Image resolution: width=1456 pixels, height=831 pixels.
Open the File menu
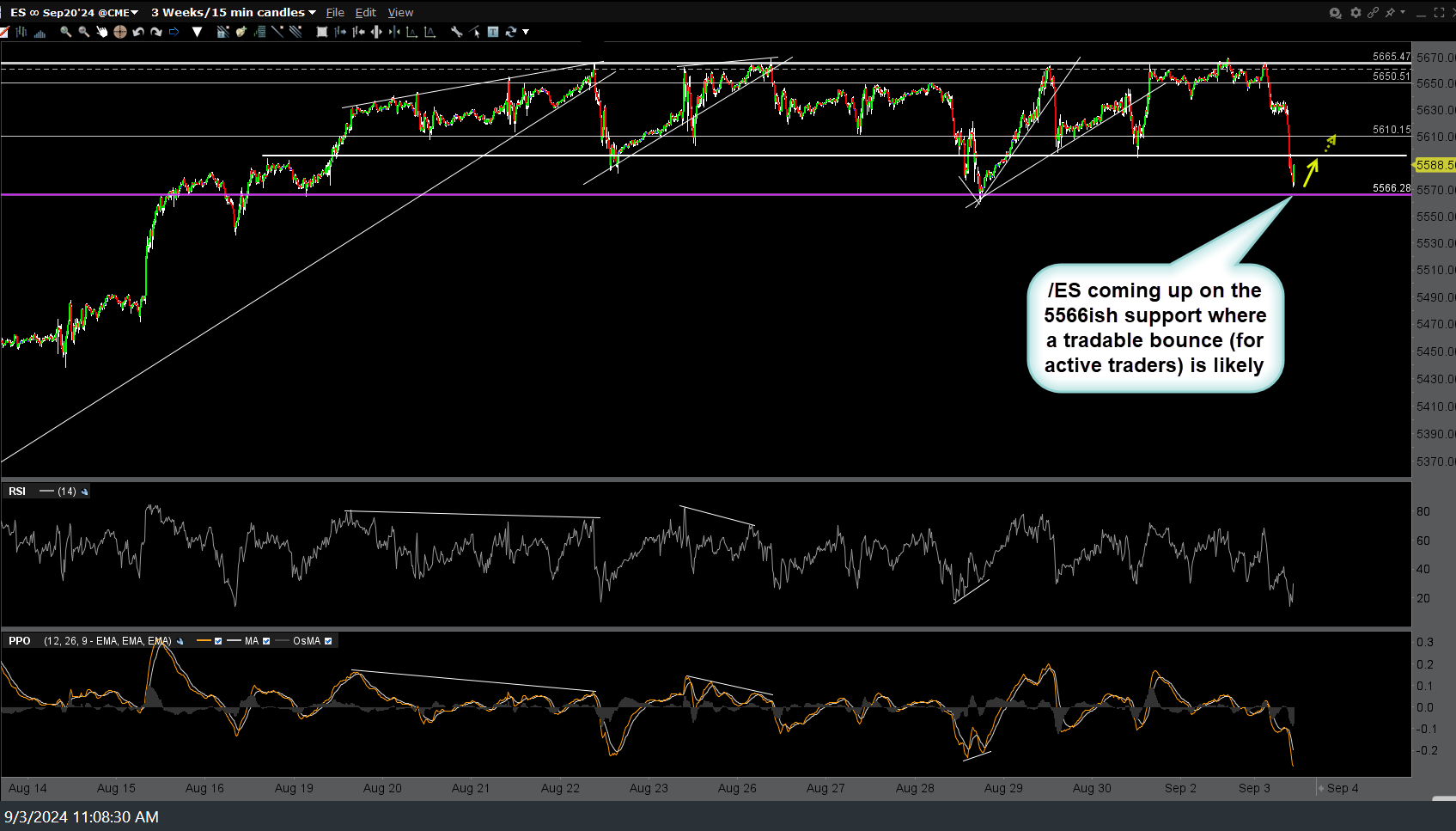335,12
